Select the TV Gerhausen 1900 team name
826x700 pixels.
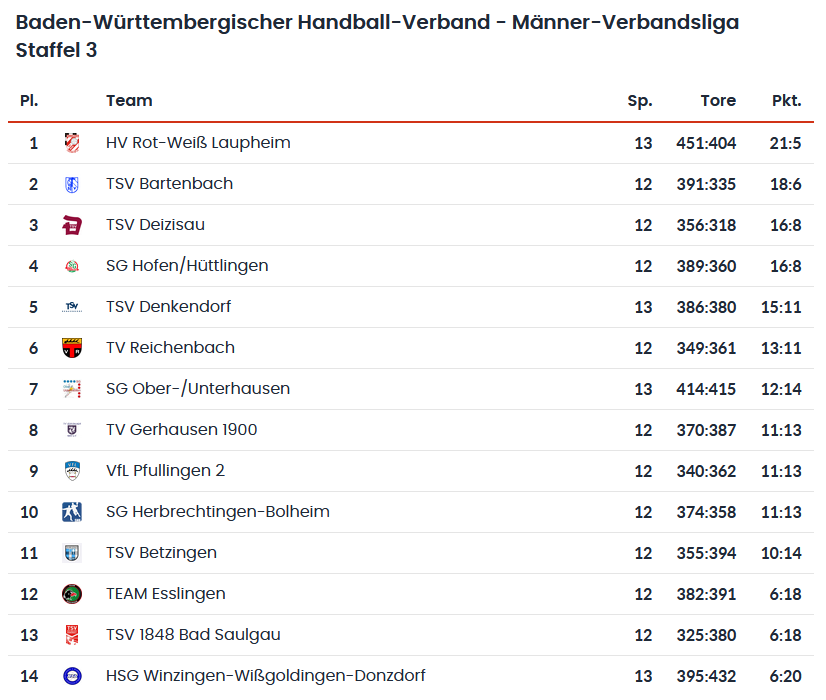click(x=181, y=430)
